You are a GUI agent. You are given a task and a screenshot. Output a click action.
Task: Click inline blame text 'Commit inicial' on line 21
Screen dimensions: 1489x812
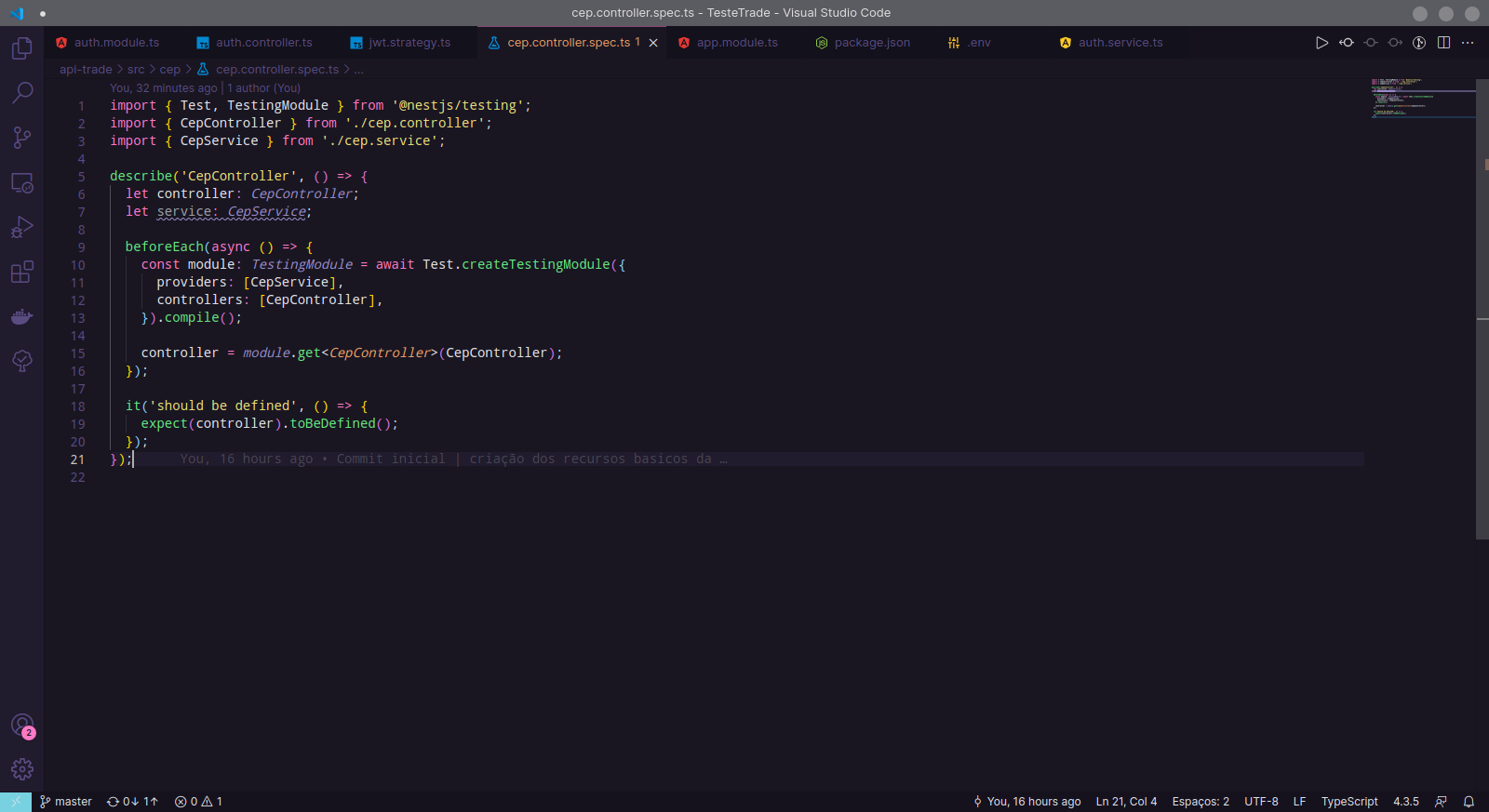391,459
